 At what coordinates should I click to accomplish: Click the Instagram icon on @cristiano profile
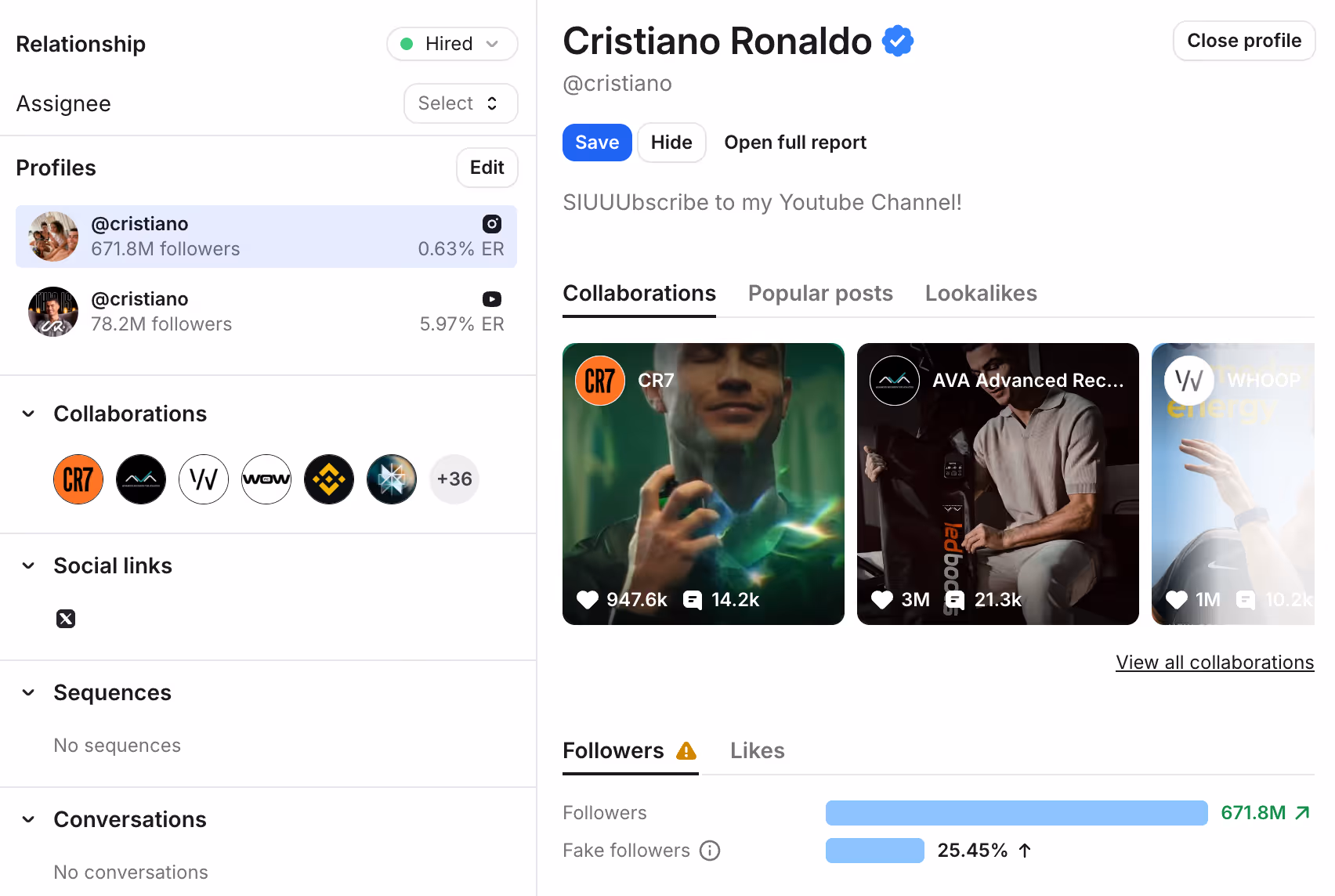491,224
